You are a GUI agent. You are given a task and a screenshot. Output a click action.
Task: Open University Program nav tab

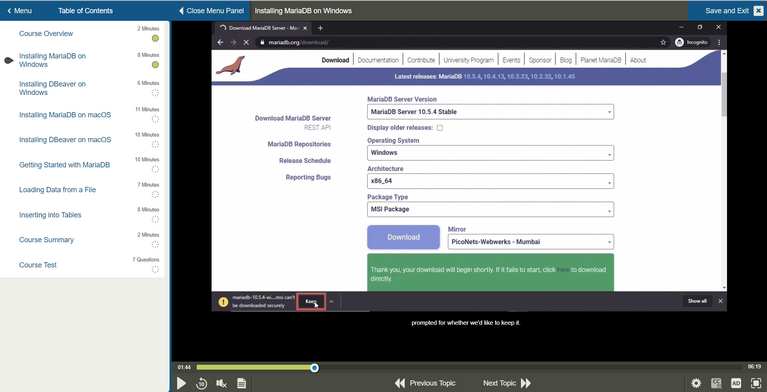469,60
